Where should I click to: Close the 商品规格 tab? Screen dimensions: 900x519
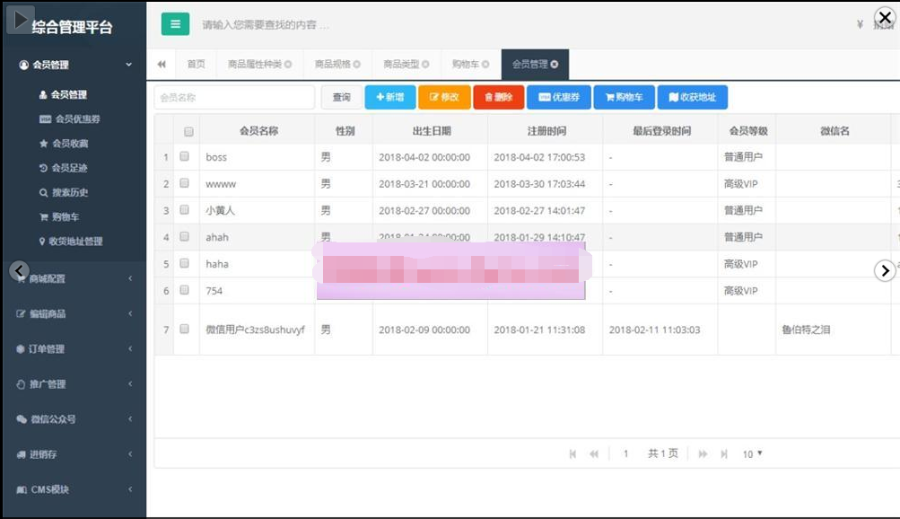pos(356,64)
